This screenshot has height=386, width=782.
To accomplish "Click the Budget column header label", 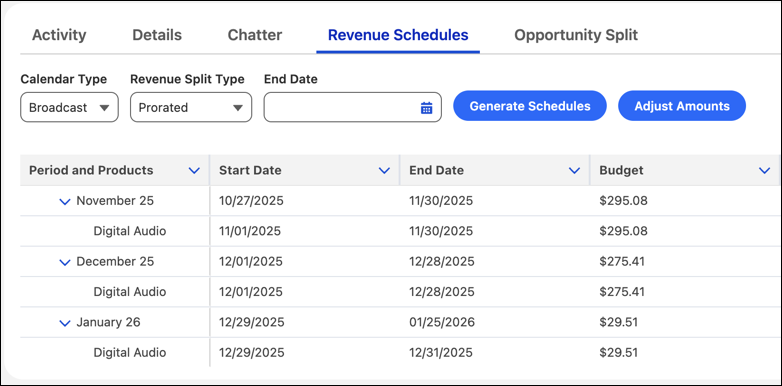I will (621, 171).
